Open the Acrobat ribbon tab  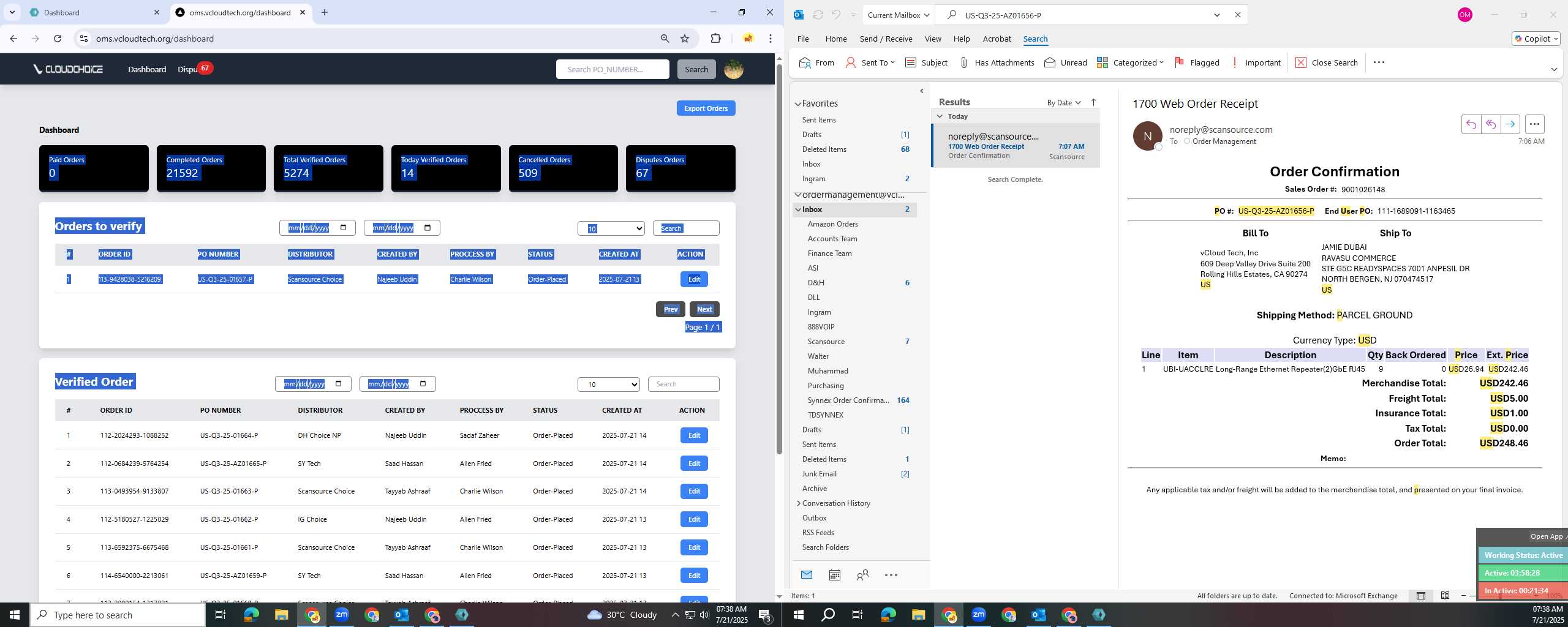(997, 39)
